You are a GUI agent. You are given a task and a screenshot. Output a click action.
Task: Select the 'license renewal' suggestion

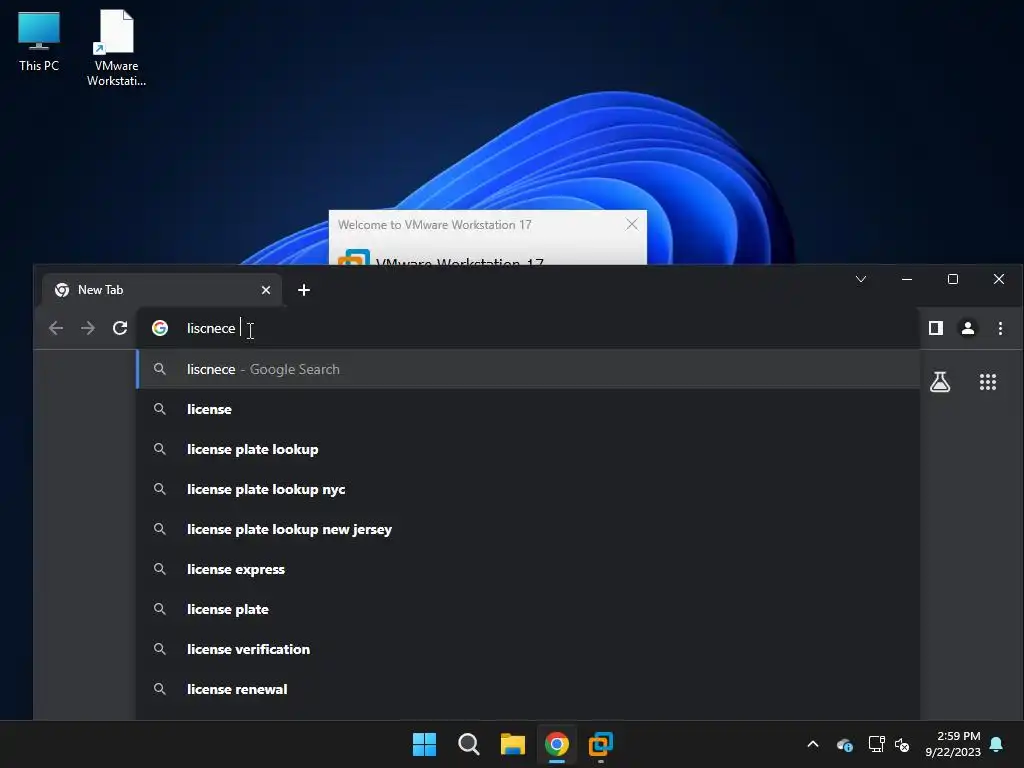pyautogui.click(x=528, y=689)
